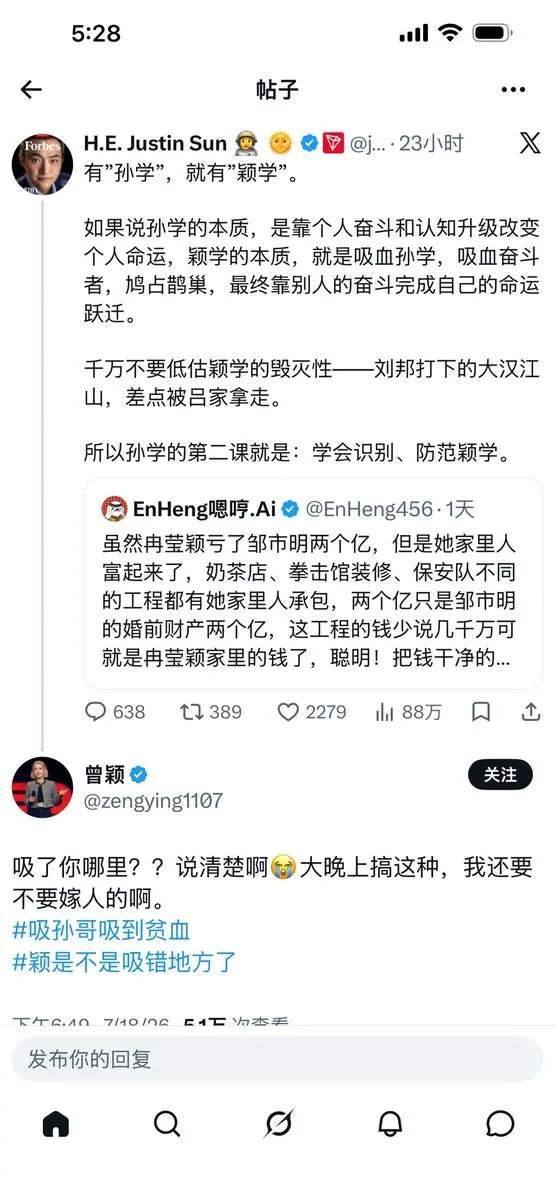The height and width of the screenshot is (1200, 555).
Task: Tap the share icon on the post
Action: 531,712
